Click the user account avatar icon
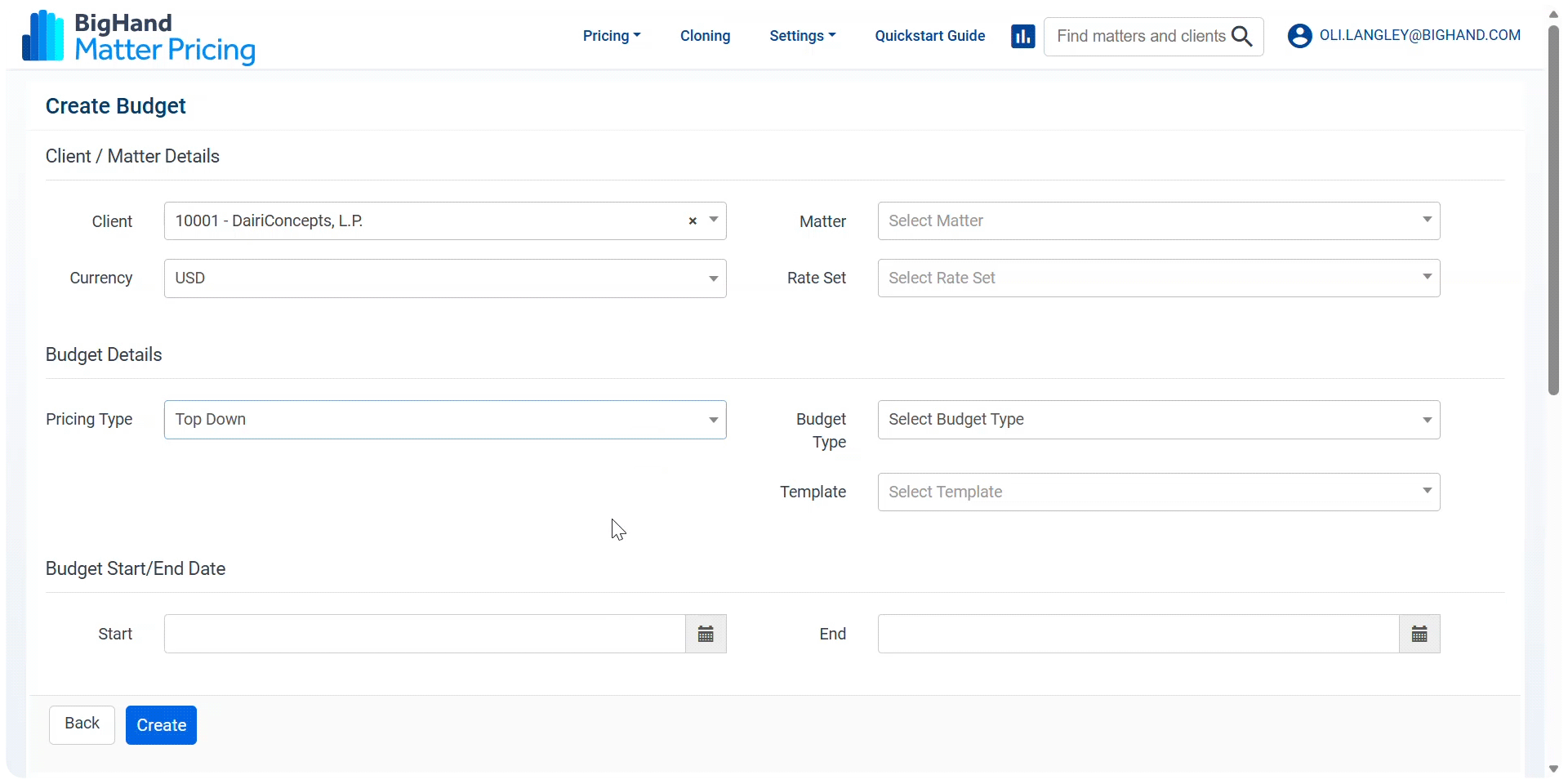 (x=1299, y=36)
